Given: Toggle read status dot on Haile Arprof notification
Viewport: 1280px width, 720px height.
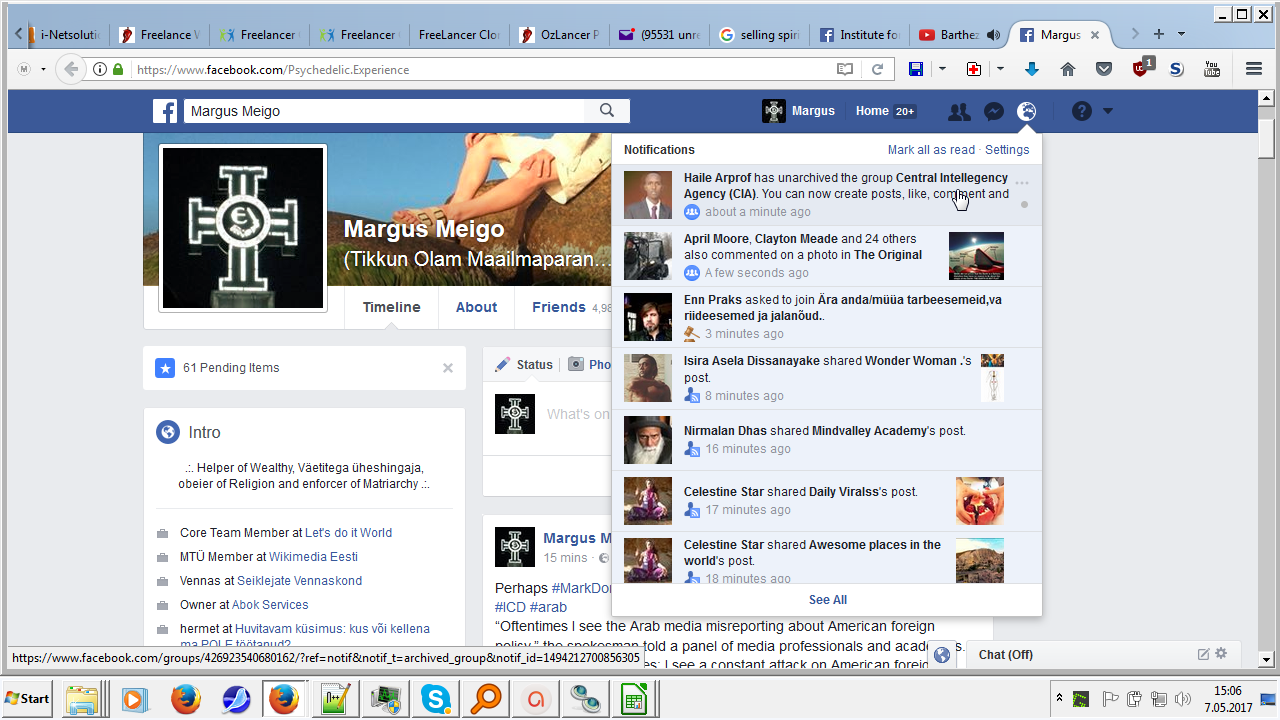Looking at the screenshot, I should point(1024,205).
